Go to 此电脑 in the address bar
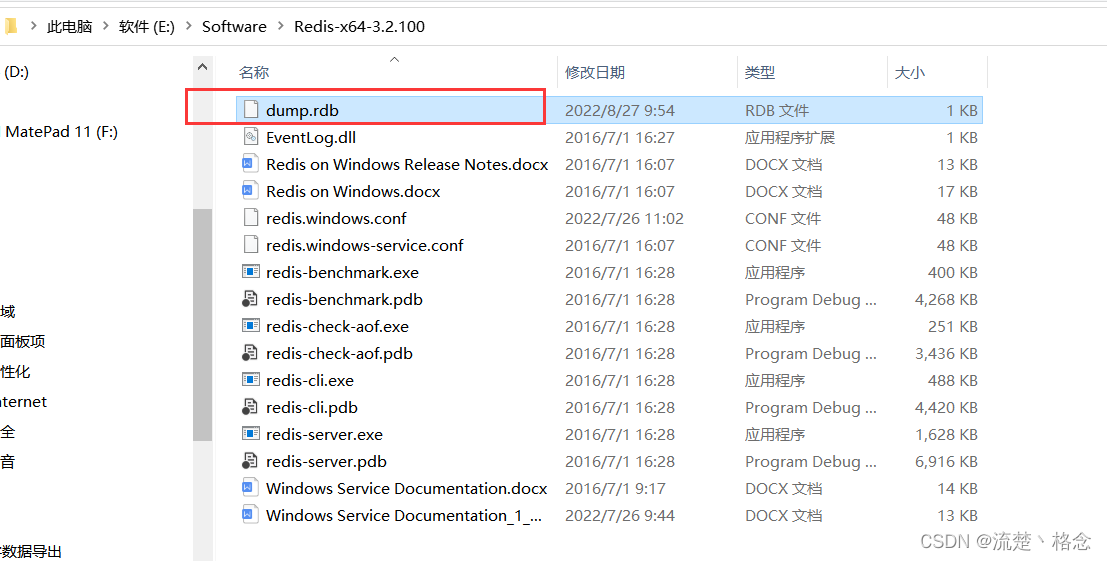The image size is (1107, 561). tap(69, 27)
